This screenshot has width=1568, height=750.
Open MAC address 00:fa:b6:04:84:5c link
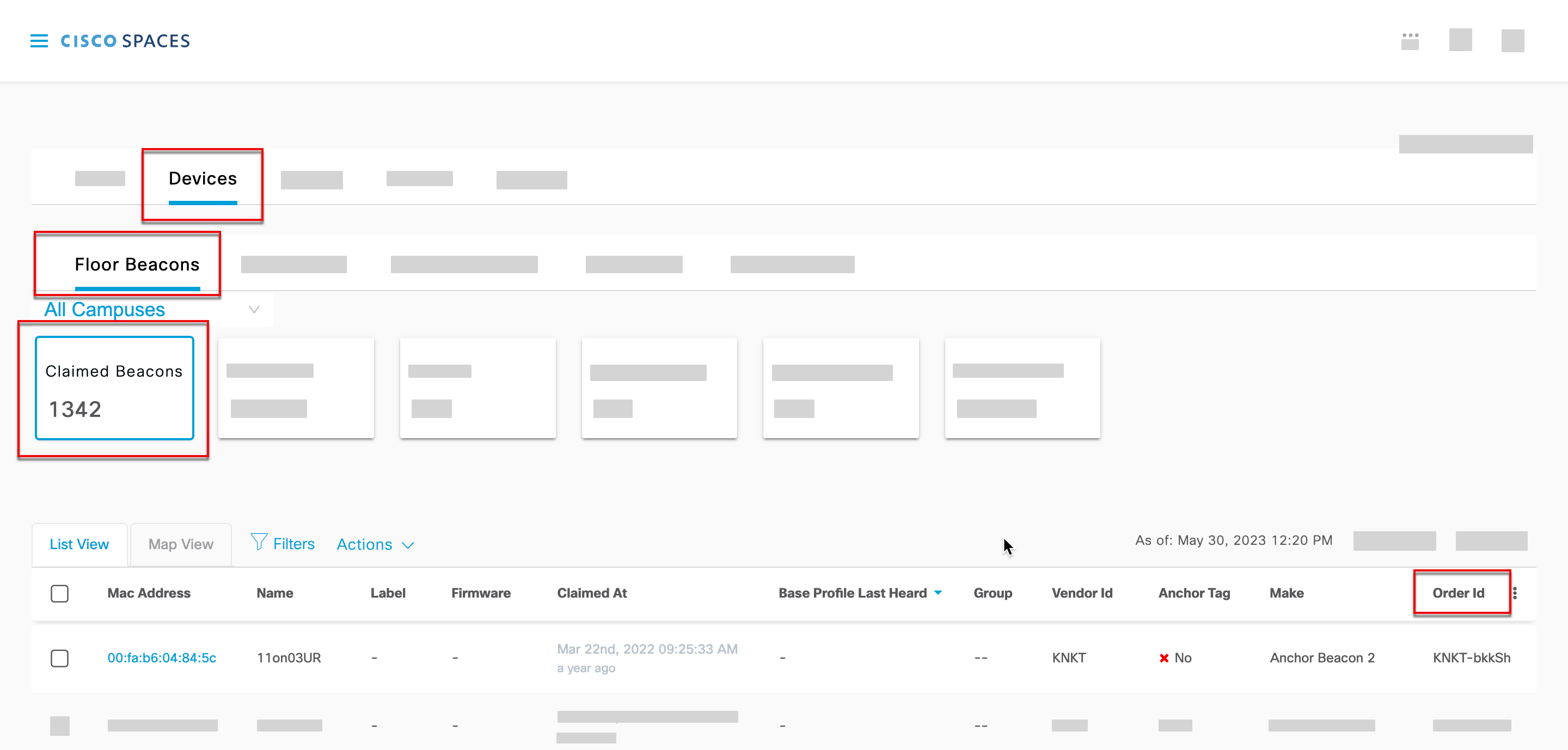click(162, 658)
